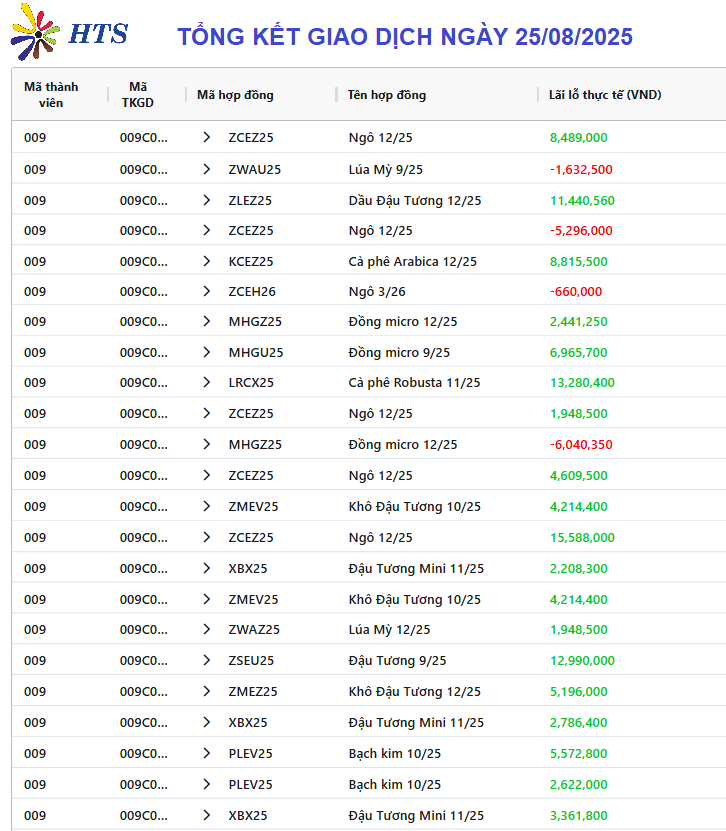Expand the ZWAU25 contract row

pyautogui.click(x=207, y=170)
